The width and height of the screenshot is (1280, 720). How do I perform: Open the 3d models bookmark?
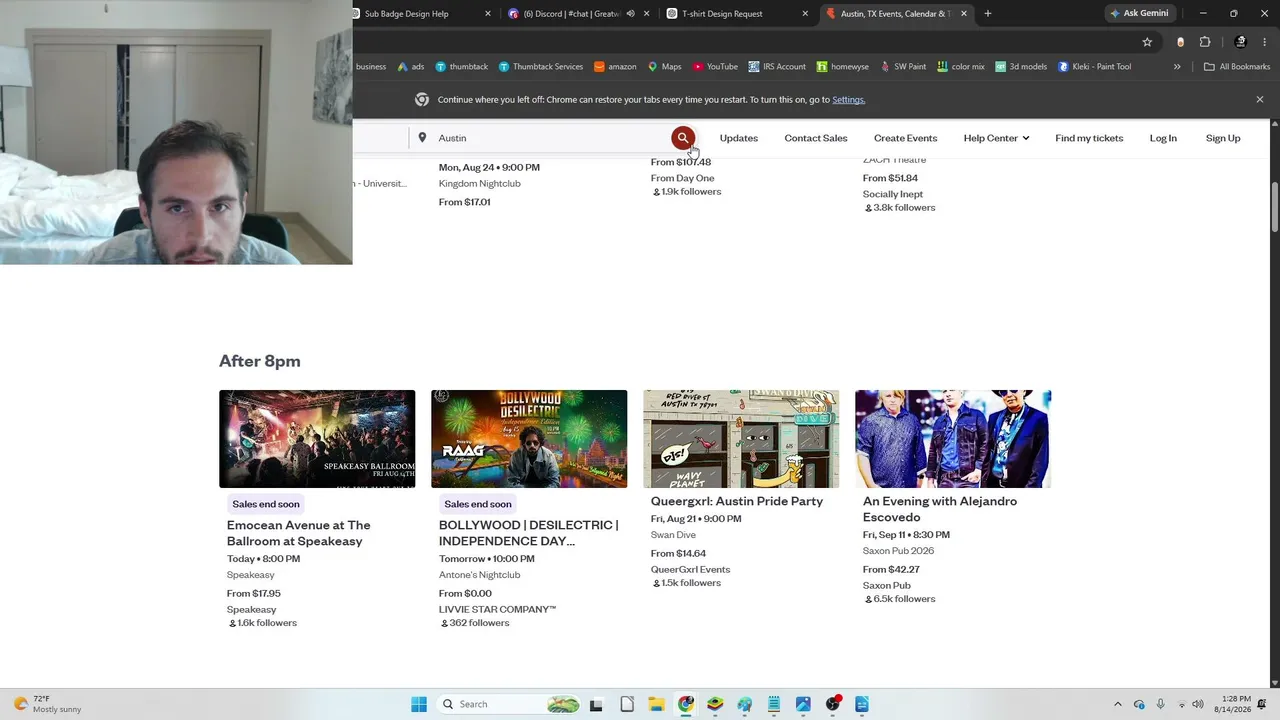pos(1020,67)
